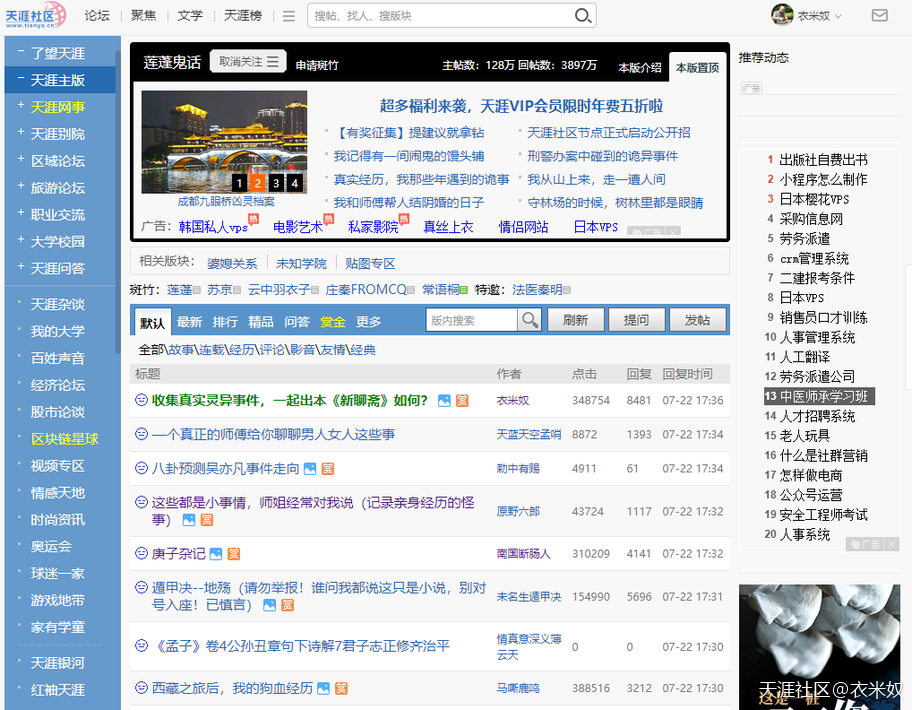Switch to the 精品 tab
This screenshot has height=710, width=912.
[261, 322]
